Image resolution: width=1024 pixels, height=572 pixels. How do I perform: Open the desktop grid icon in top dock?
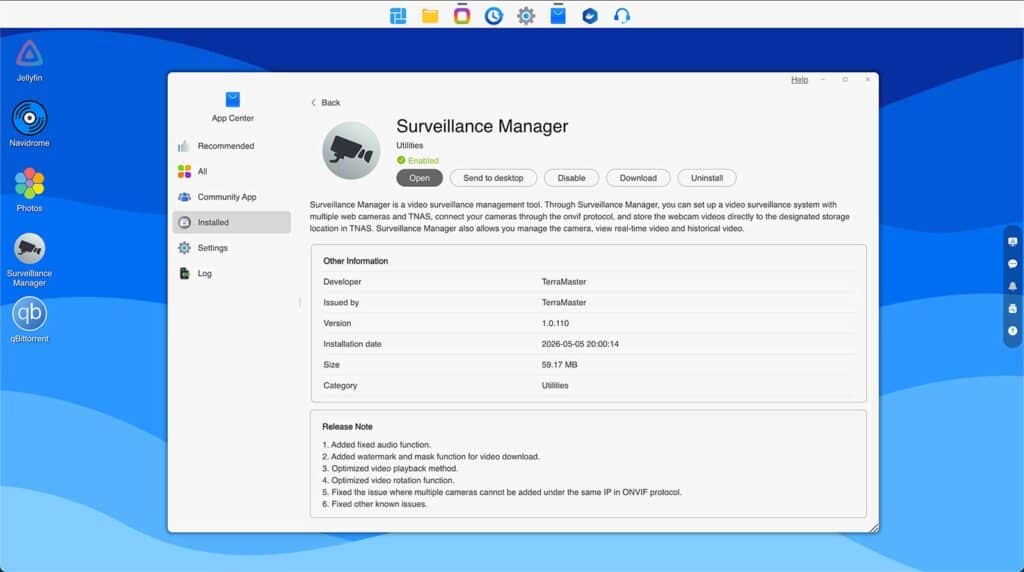(398, 16)
